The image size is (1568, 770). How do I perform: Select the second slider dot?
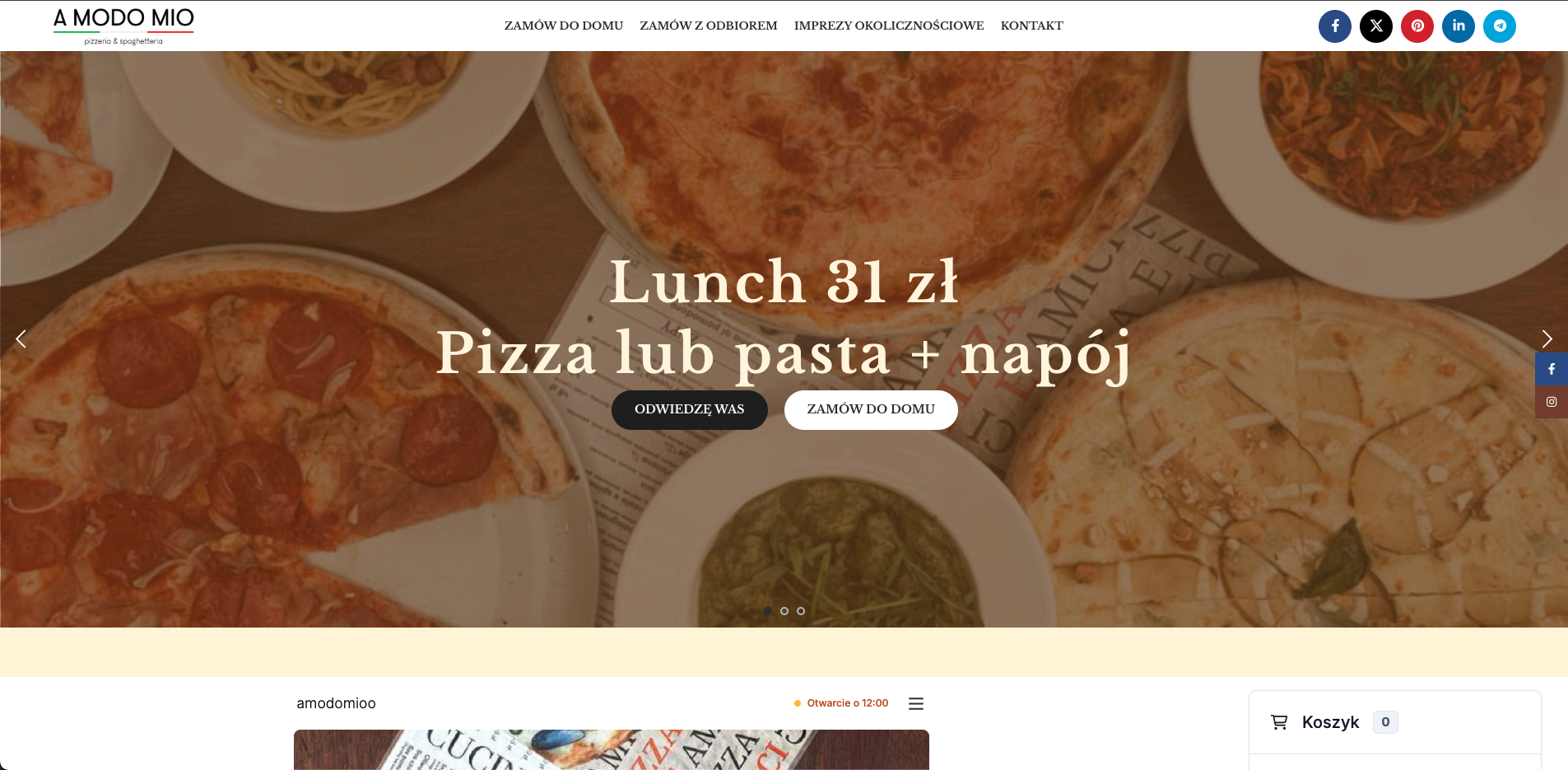[784, 611]
